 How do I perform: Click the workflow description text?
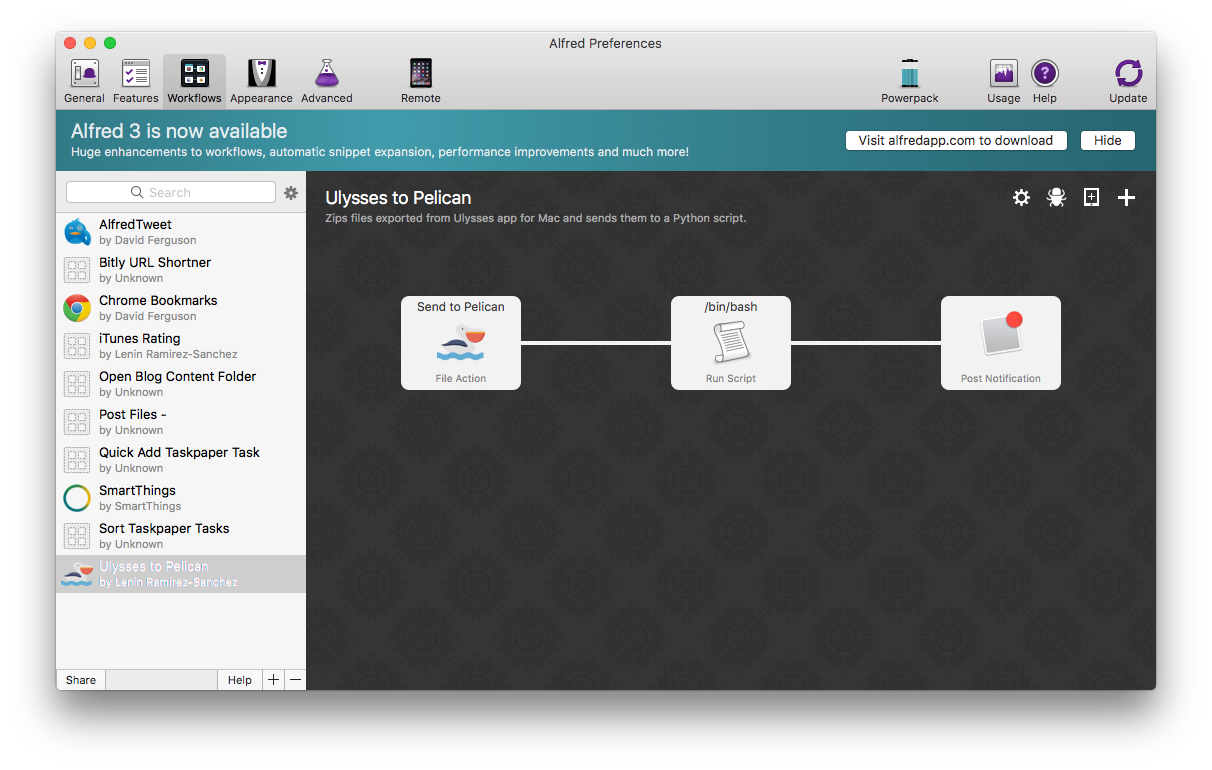536,218
